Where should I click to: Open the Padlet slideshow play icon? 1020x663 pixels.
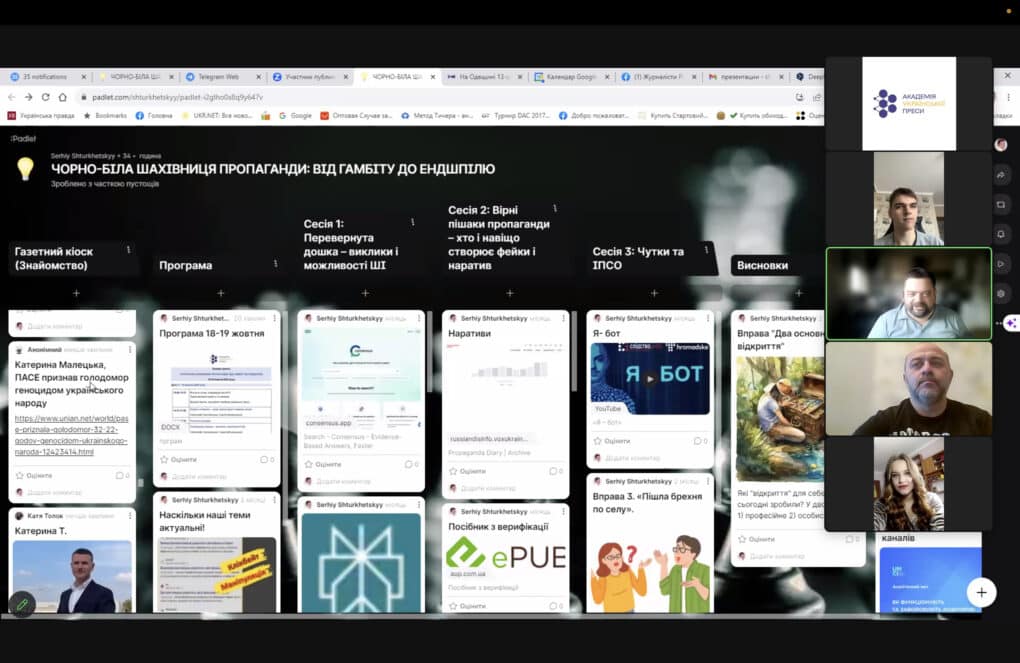coord(1001,264)
